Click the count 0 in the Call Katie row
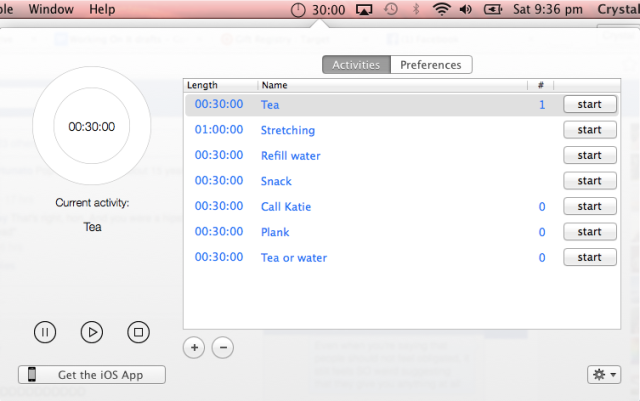 tap(542, 207)
